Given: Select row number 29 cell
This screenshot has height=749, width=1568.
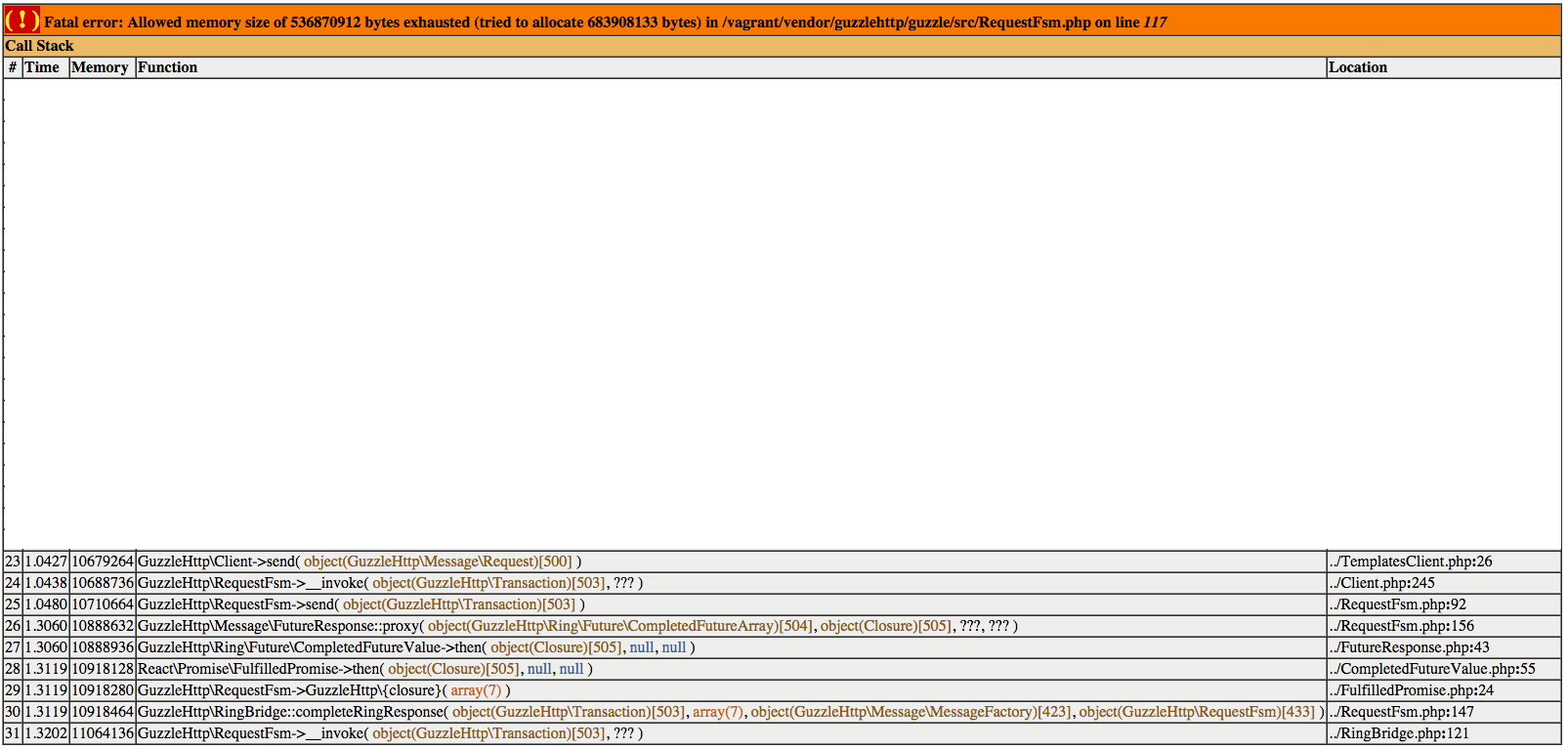Looking at the screenshot, I should coord(13,690).
